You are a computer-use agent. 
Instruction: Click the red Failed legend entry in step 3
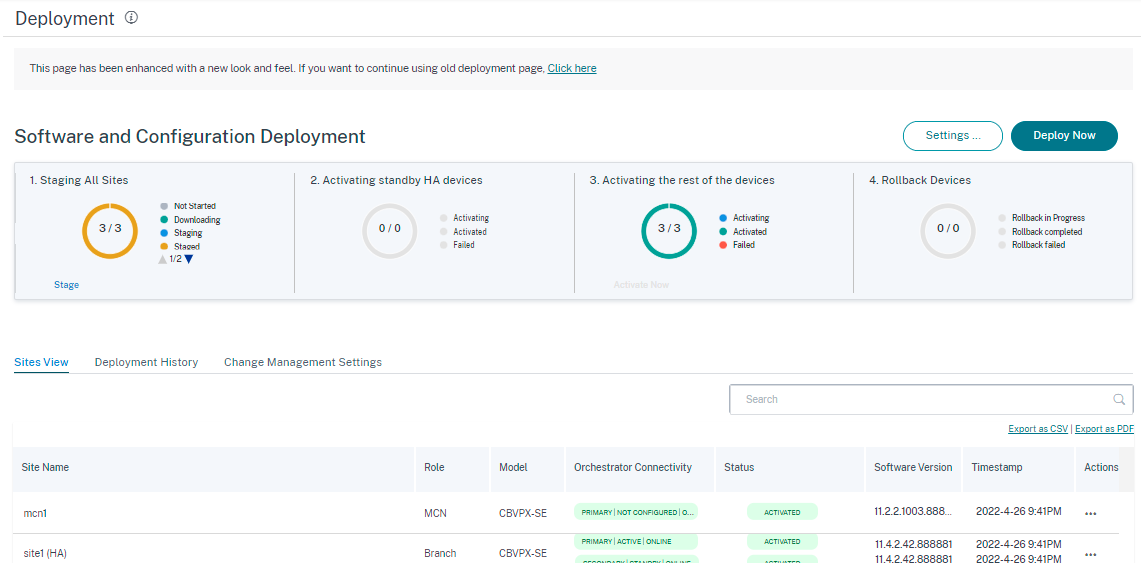click(737, 245)
